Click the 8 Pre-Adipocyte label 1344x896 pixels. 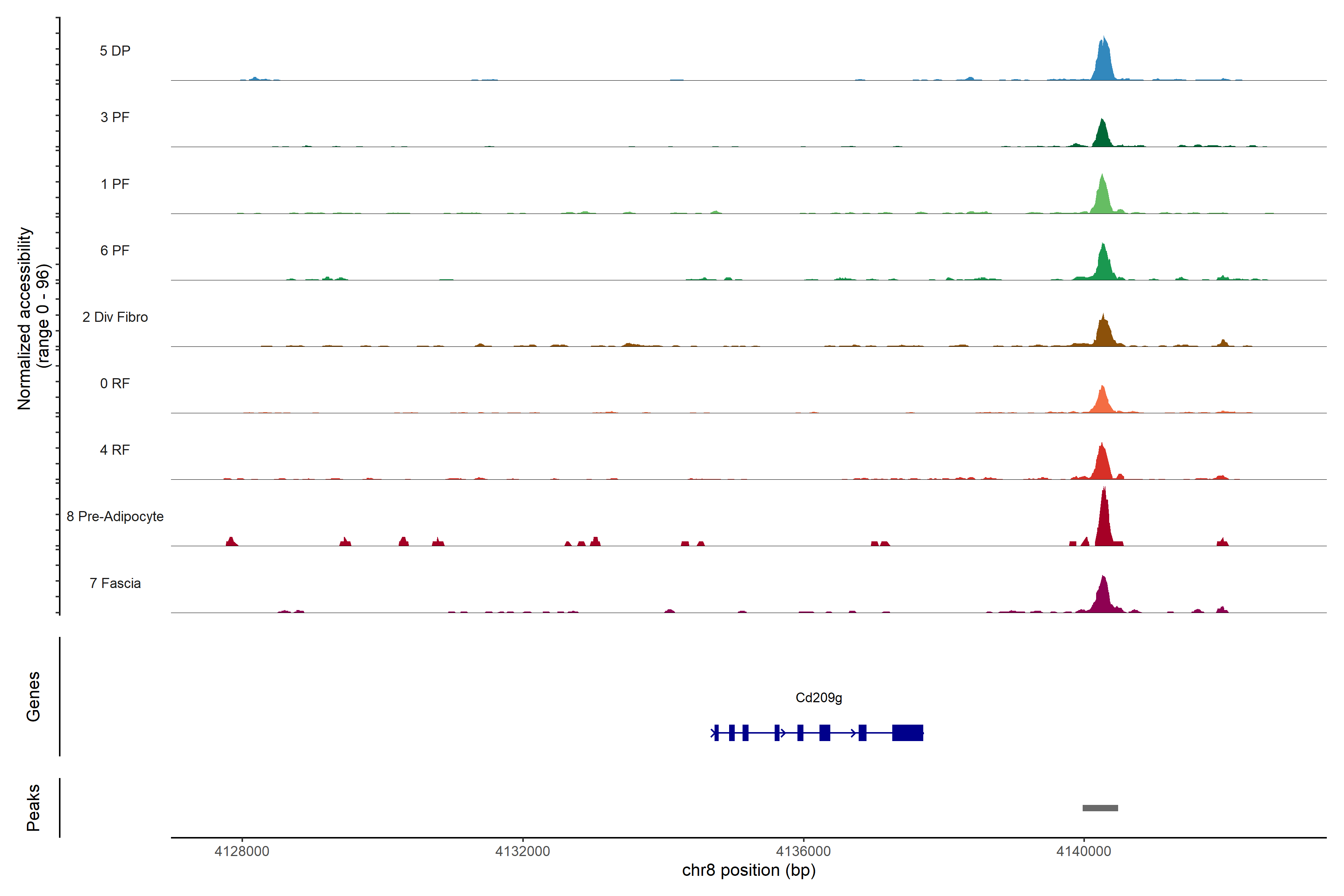point(115,517)
